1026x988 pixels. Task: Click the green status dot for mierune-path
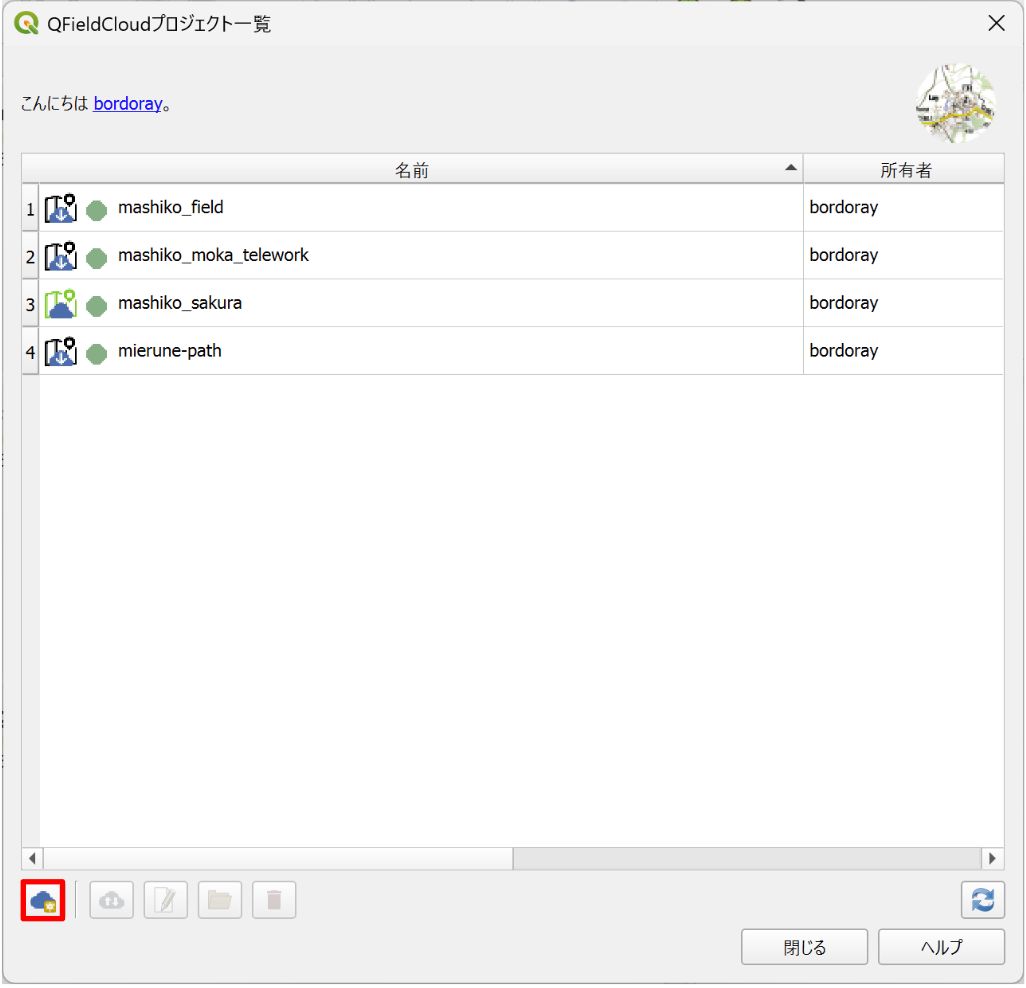tap(97, 354)
